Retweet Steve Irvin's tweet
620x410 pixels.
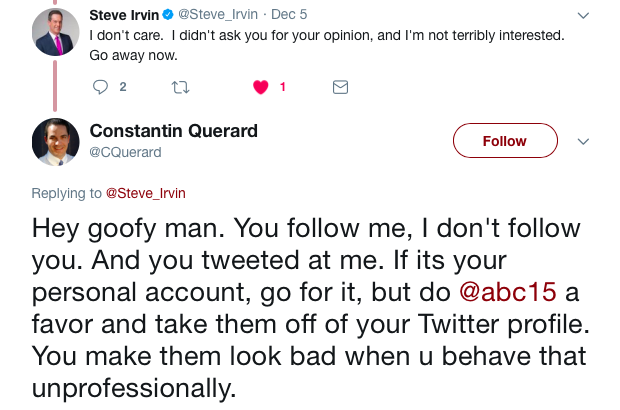tap(180, 87)
